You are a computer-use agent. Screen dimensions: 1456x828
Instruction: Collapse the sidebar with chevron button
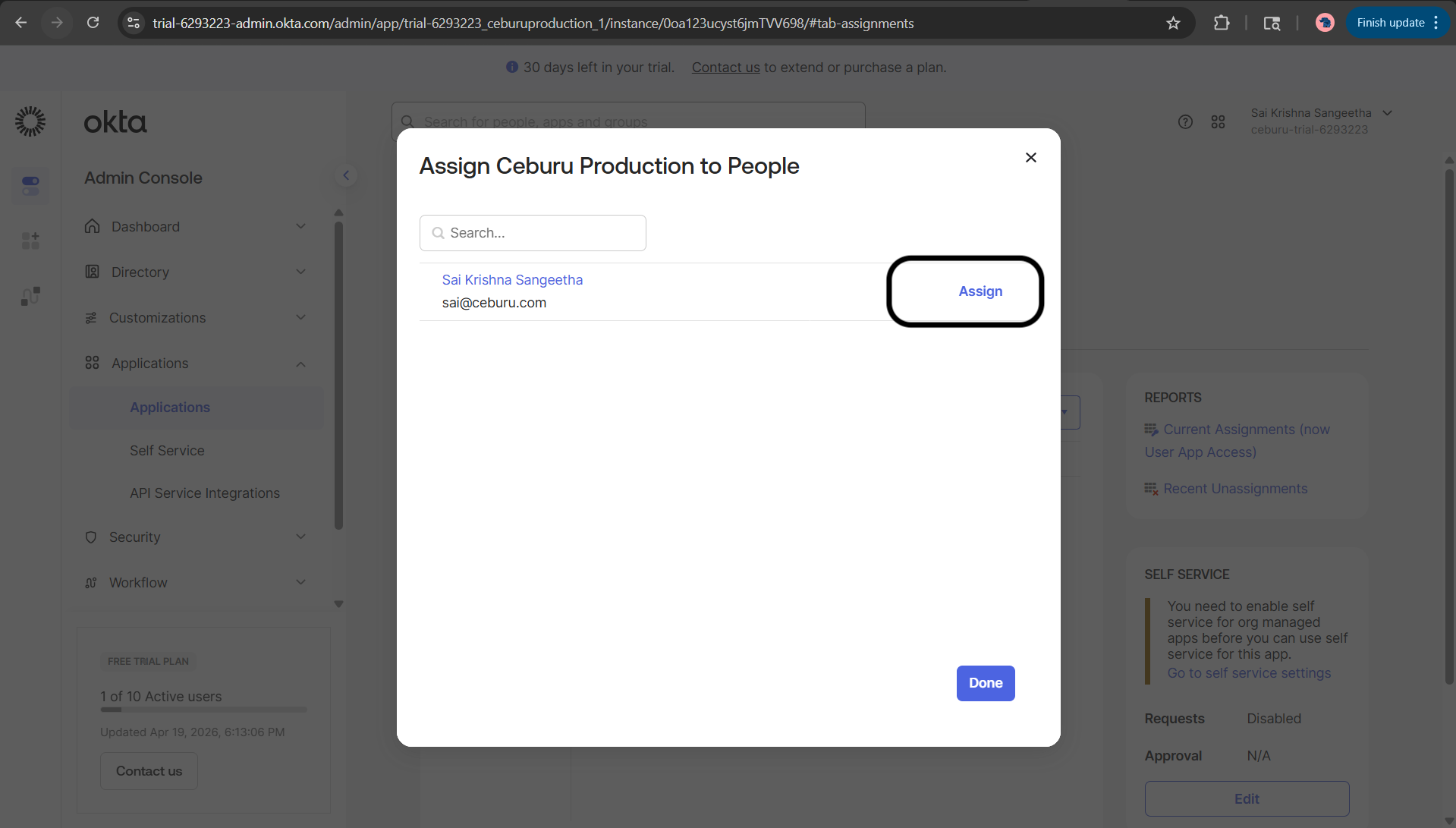point(346,175)
